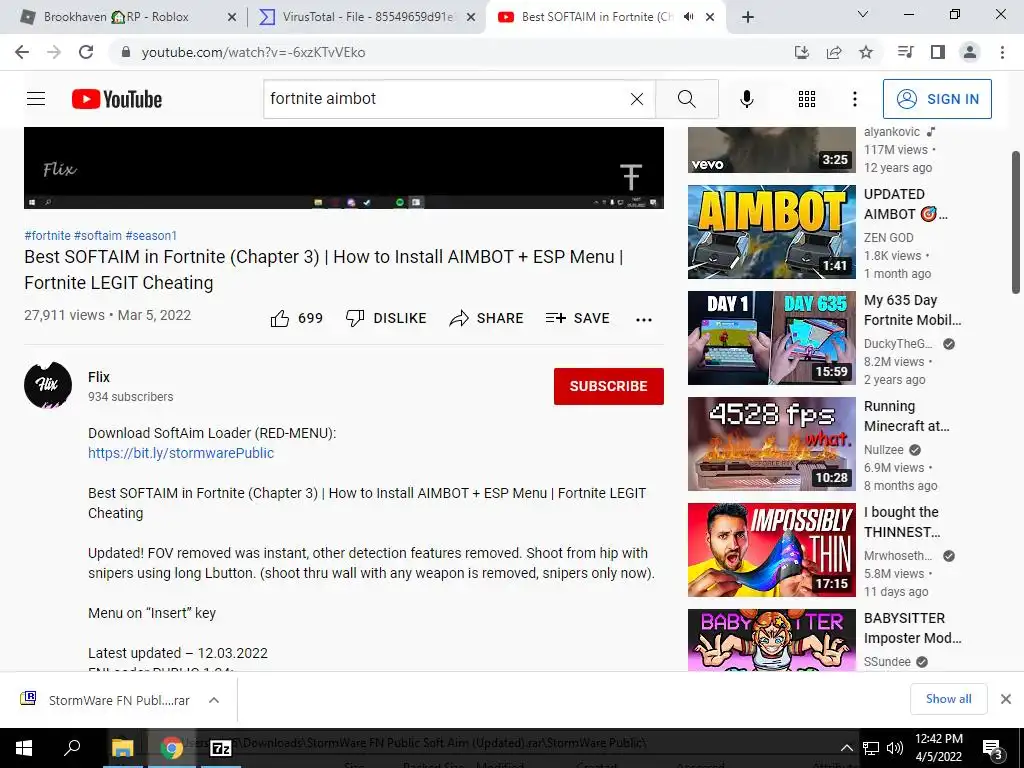This screenshot has width=1024, height=768.
Task: Share this page from address bar
Action: click(x=834, y=52)
